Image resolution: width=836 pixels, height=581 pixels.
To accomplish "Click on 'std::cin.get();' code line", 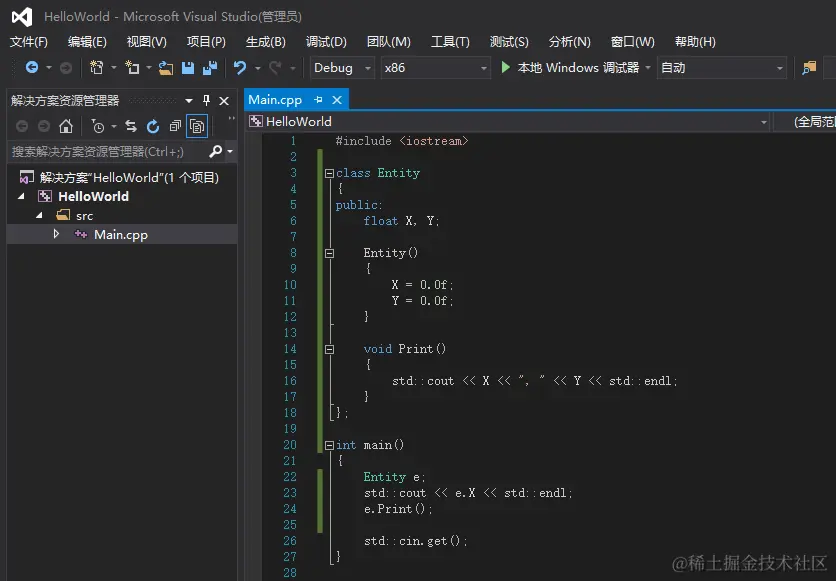I will pyautogui.click(x=415, y=540).
